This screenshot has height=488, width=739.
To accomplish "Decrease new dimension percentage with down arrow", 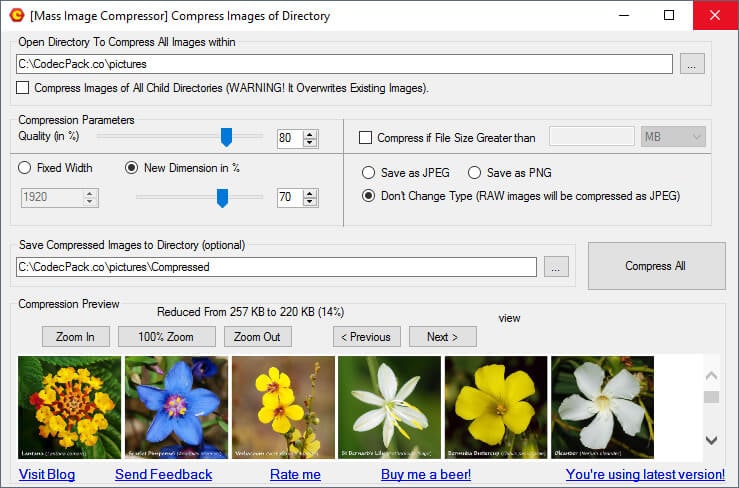I will [x=310, y=202].
